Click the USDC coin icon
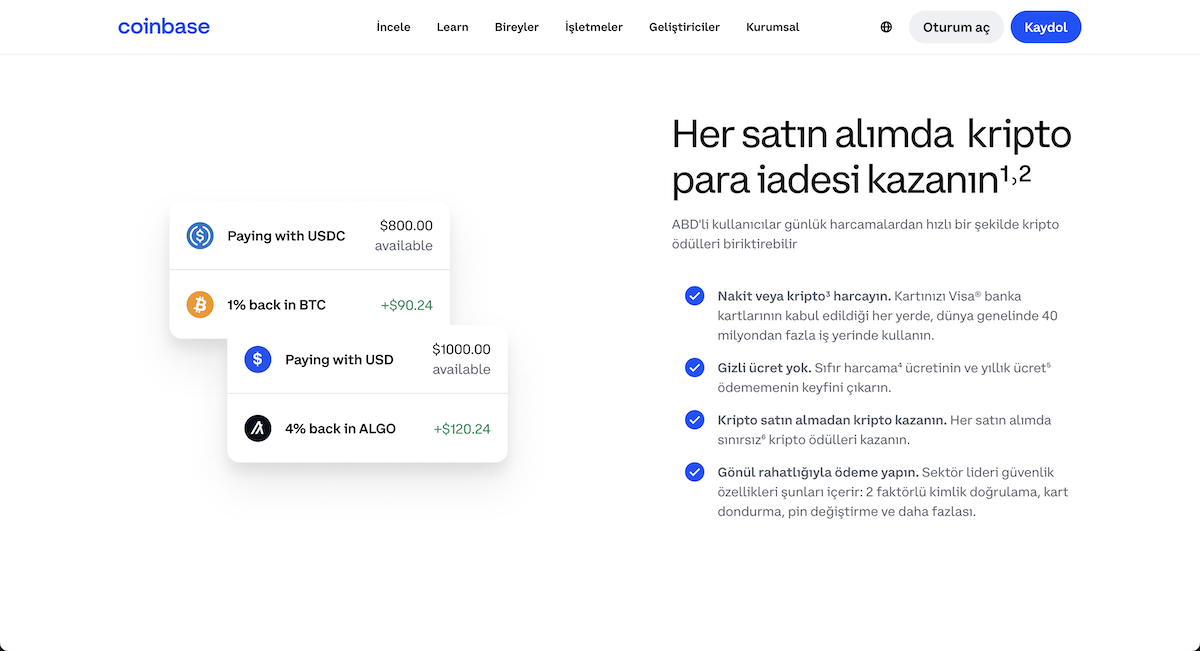 pyautogui.click(x=199, y=236)
